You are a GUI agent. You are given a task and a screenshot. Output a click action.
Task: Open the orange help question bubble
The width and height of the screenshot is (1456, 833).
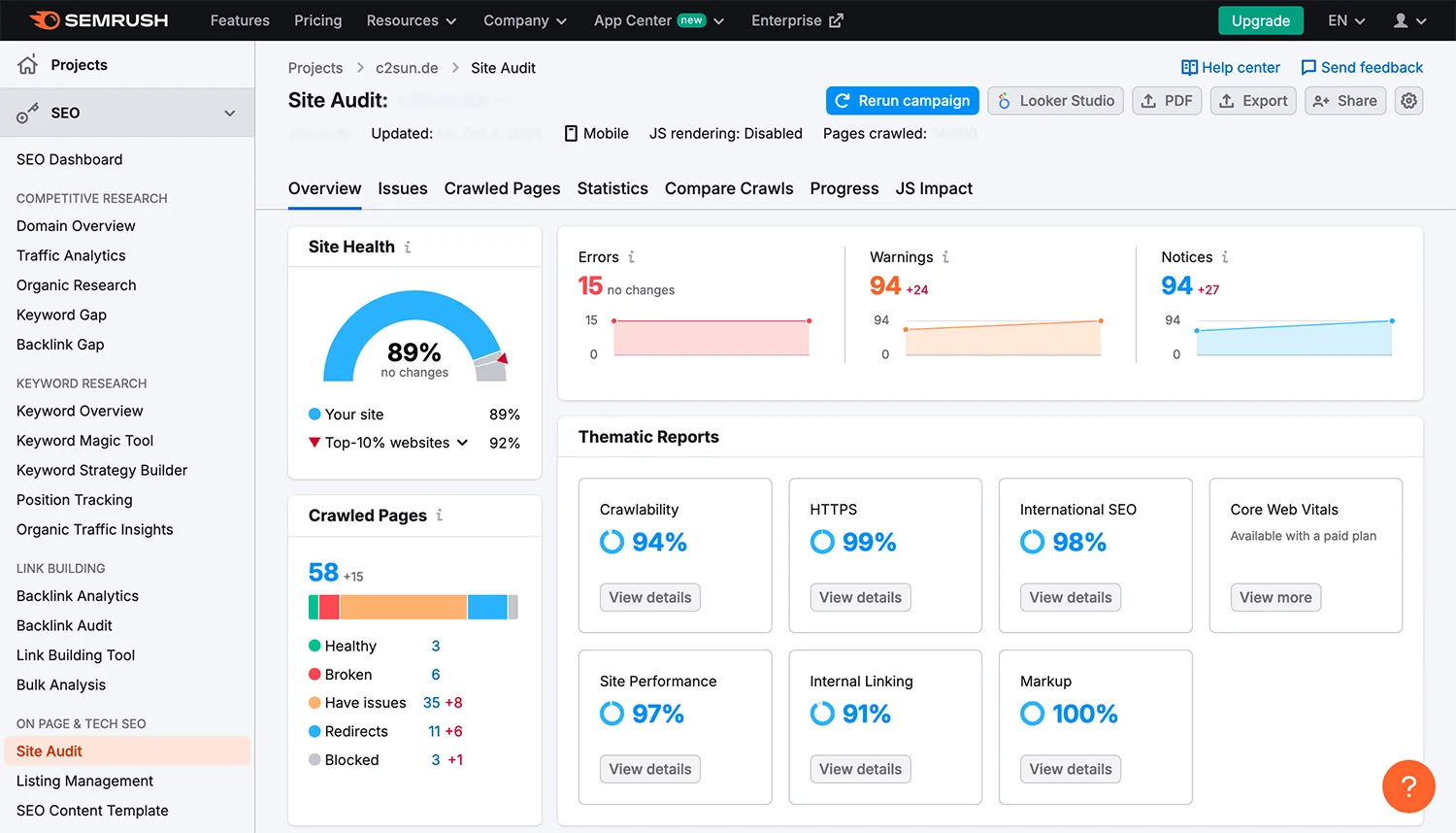pyautogui.click(x=1408, y=786)
